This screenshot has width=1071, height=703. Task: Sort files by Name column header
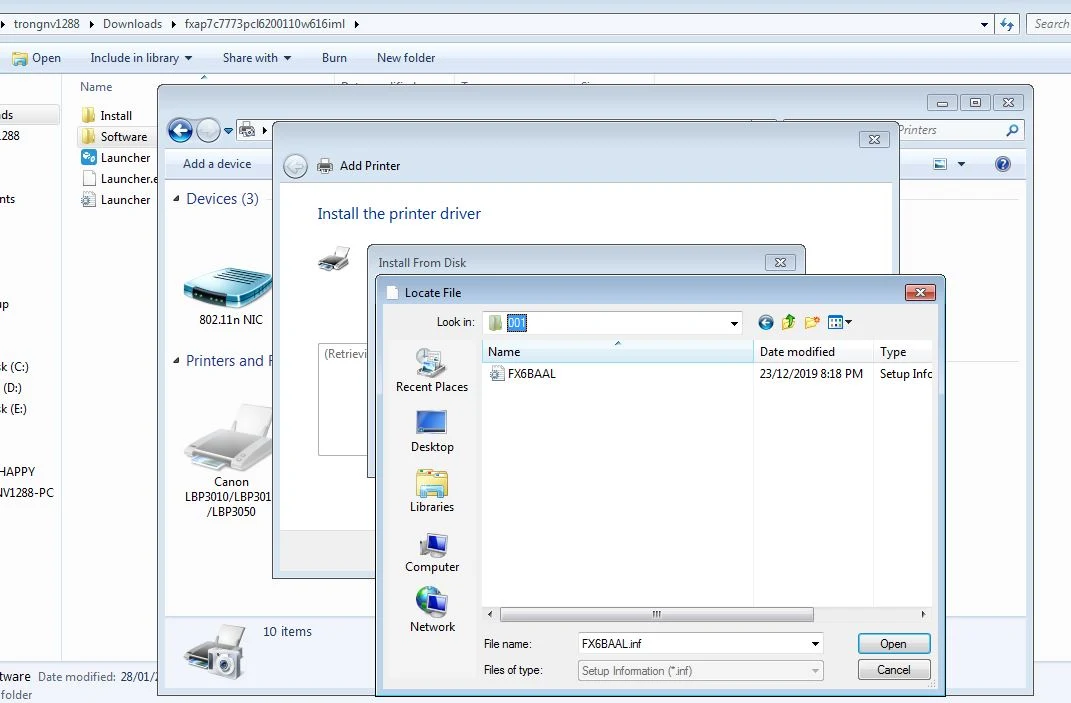click(x=618, y=352)
